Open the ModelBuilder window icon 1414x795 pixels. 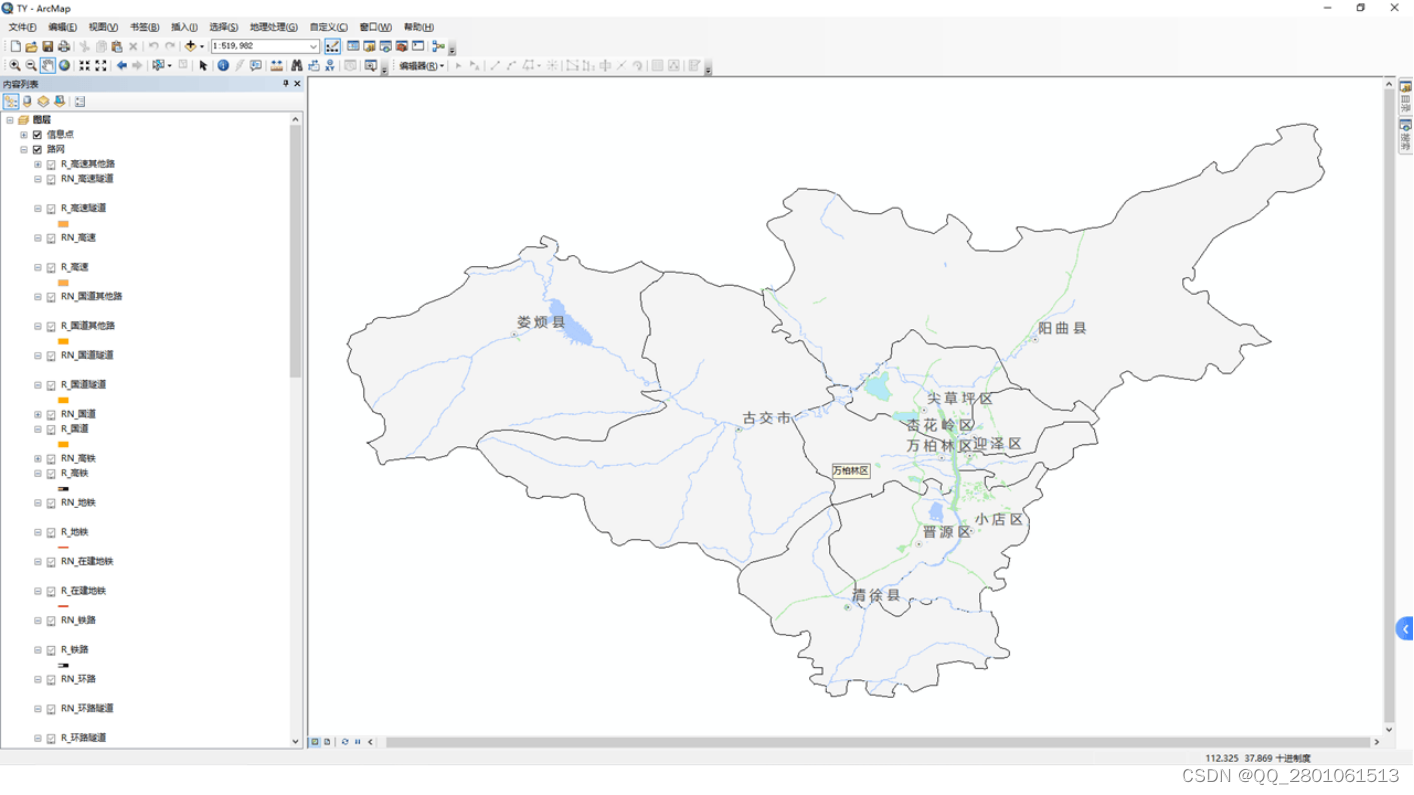(x=438, y=46)
